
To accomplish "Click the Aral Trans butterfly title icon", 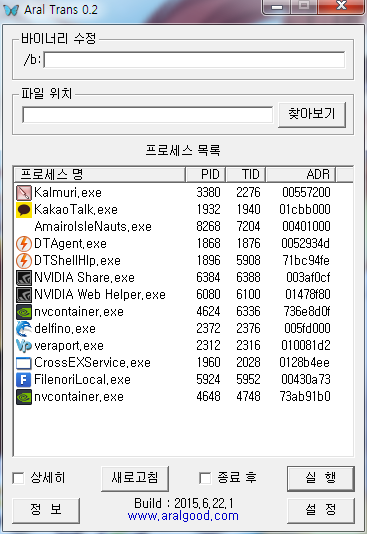I will [11, 10].
